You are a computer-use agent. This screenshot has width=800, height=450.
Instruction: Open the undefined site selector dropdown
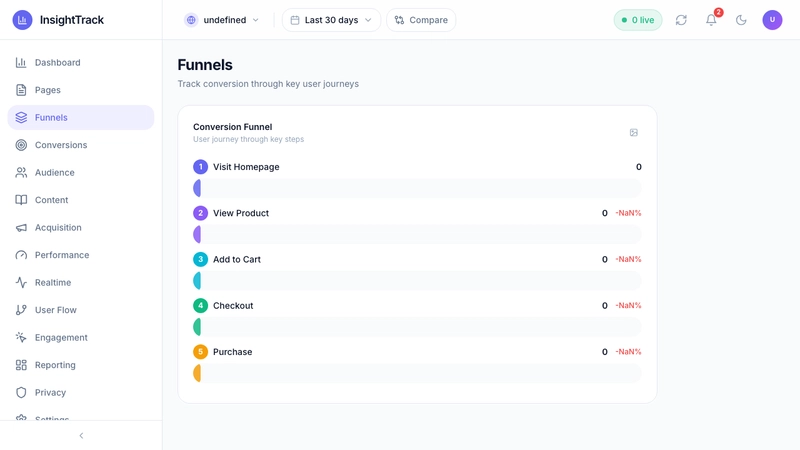[222, 20]
